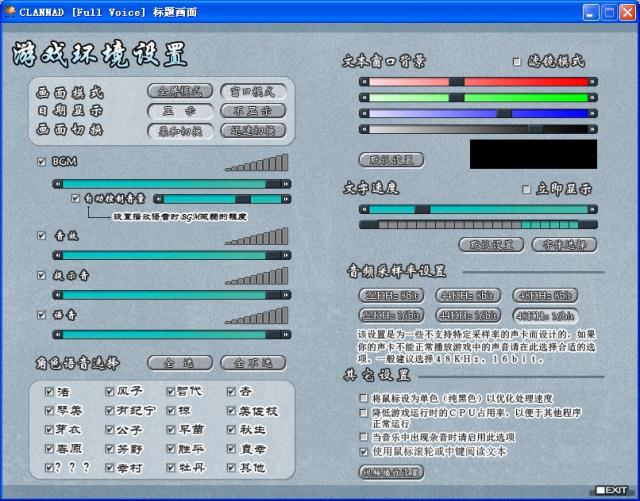Click left arrow of BGM volume slider
Viewport: 640px width, 501px height.
[58, 184]
